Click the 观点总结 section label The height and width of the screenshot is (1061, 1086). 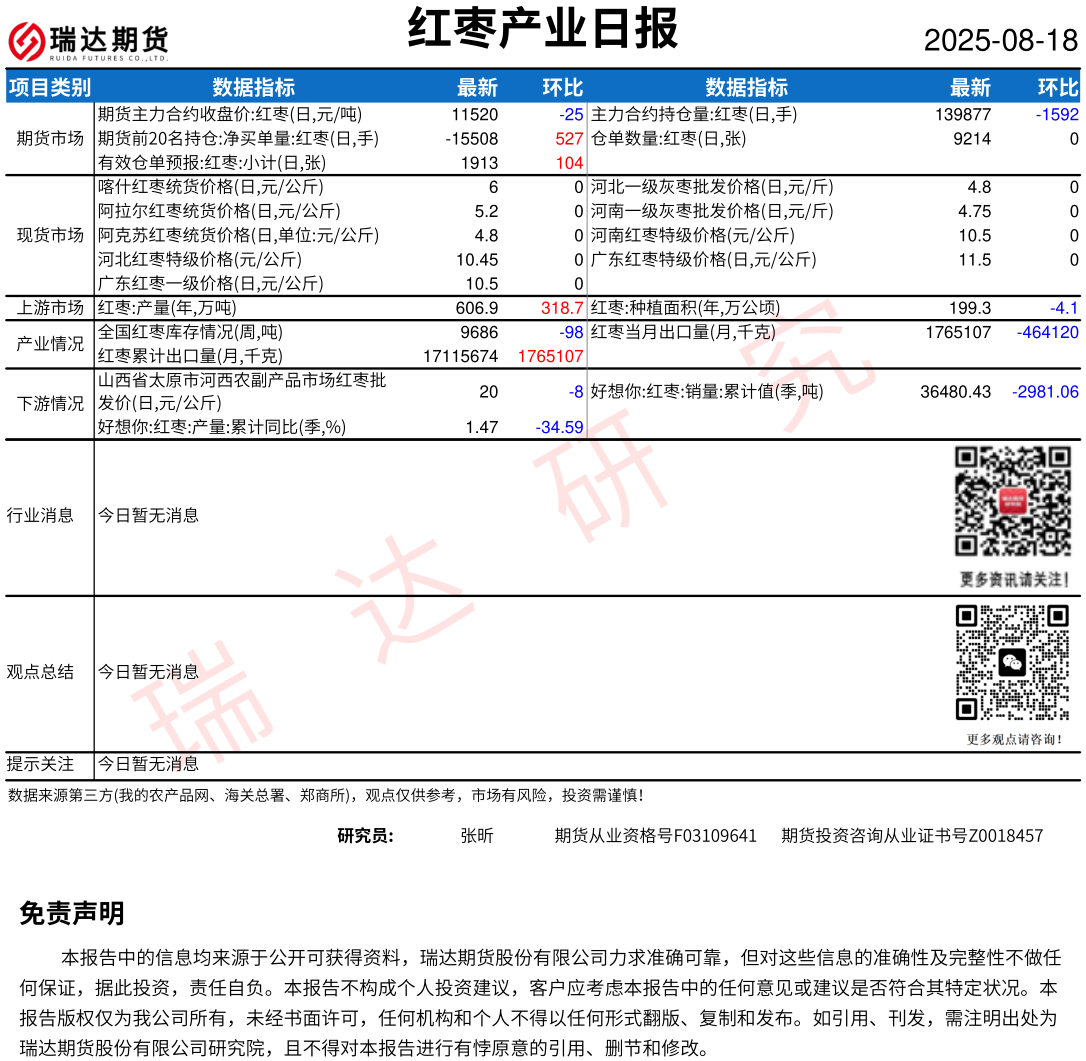[x=40, y=672]
